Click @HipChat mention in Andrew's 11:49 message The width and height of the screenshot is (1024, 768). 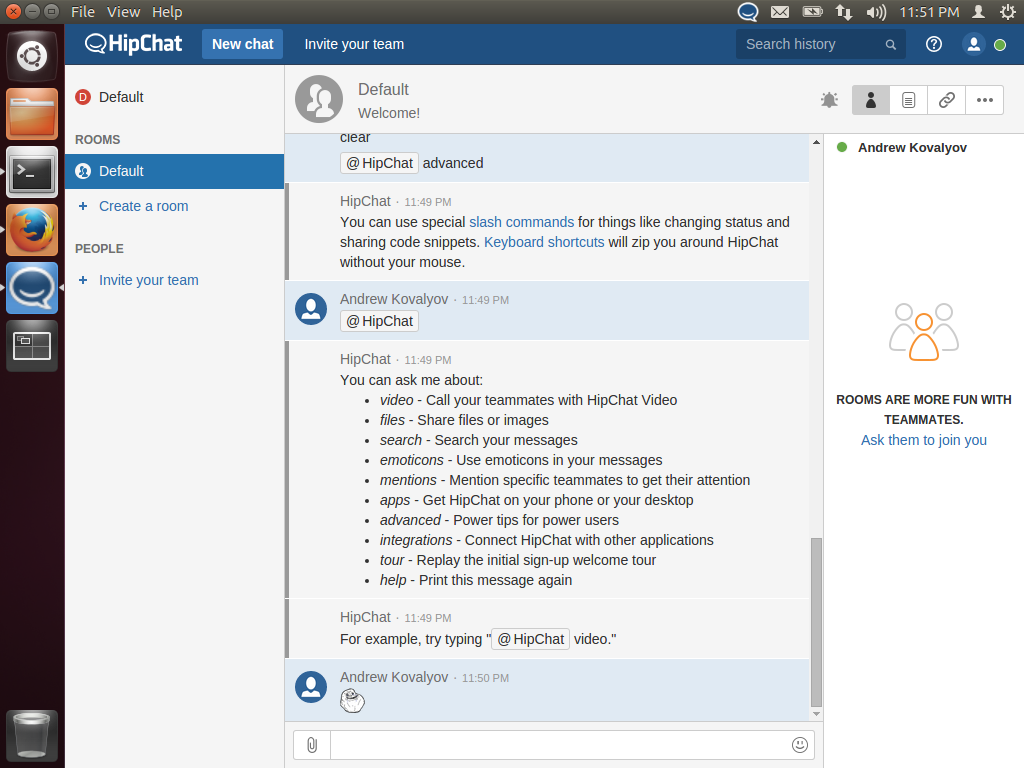coord(379,321)
